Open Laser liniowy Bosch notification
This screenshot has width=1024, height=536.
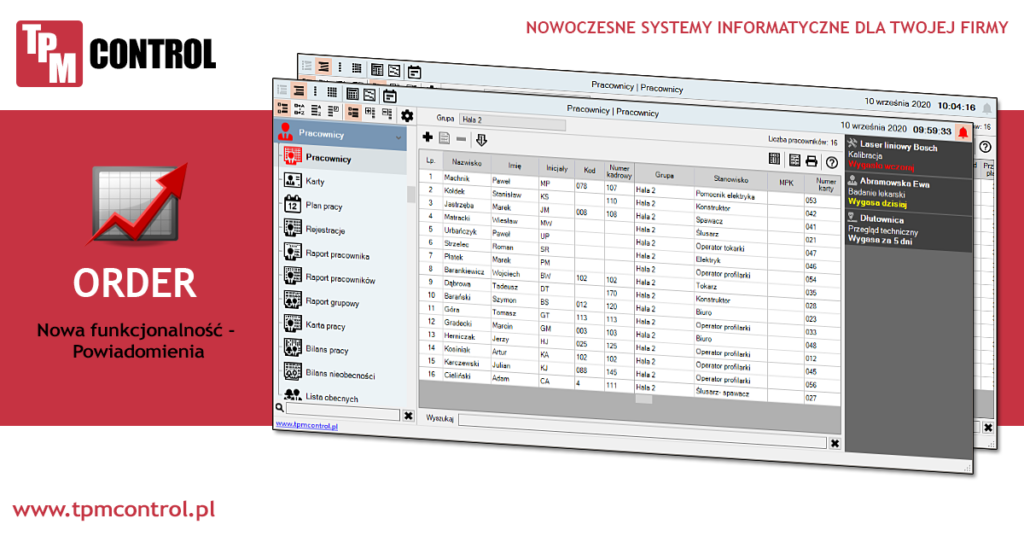908,155
